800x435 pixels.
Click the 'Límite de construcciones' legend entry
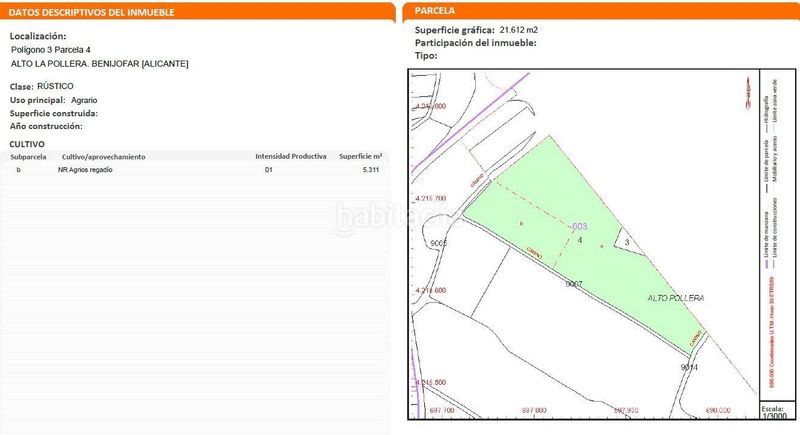click(774, 233)
